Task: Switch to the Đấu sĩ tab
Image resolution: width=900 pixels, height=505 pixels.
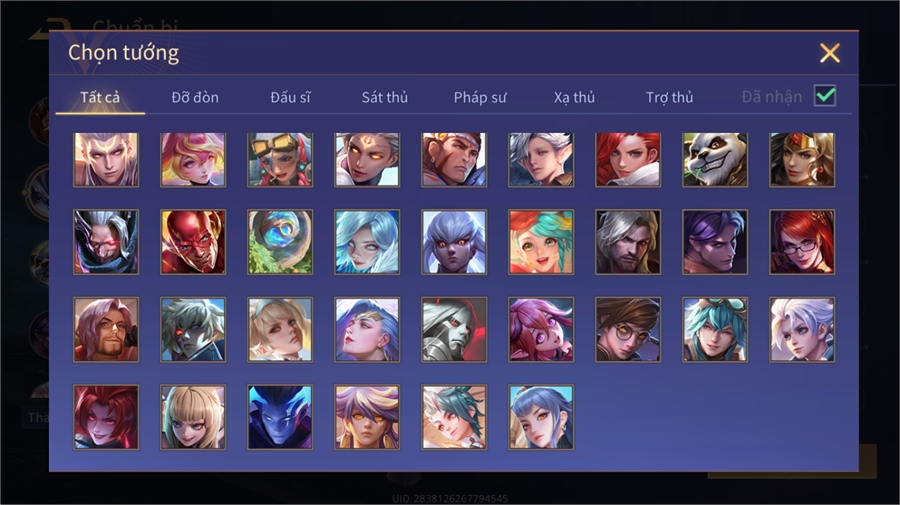Action: [290, 98]
